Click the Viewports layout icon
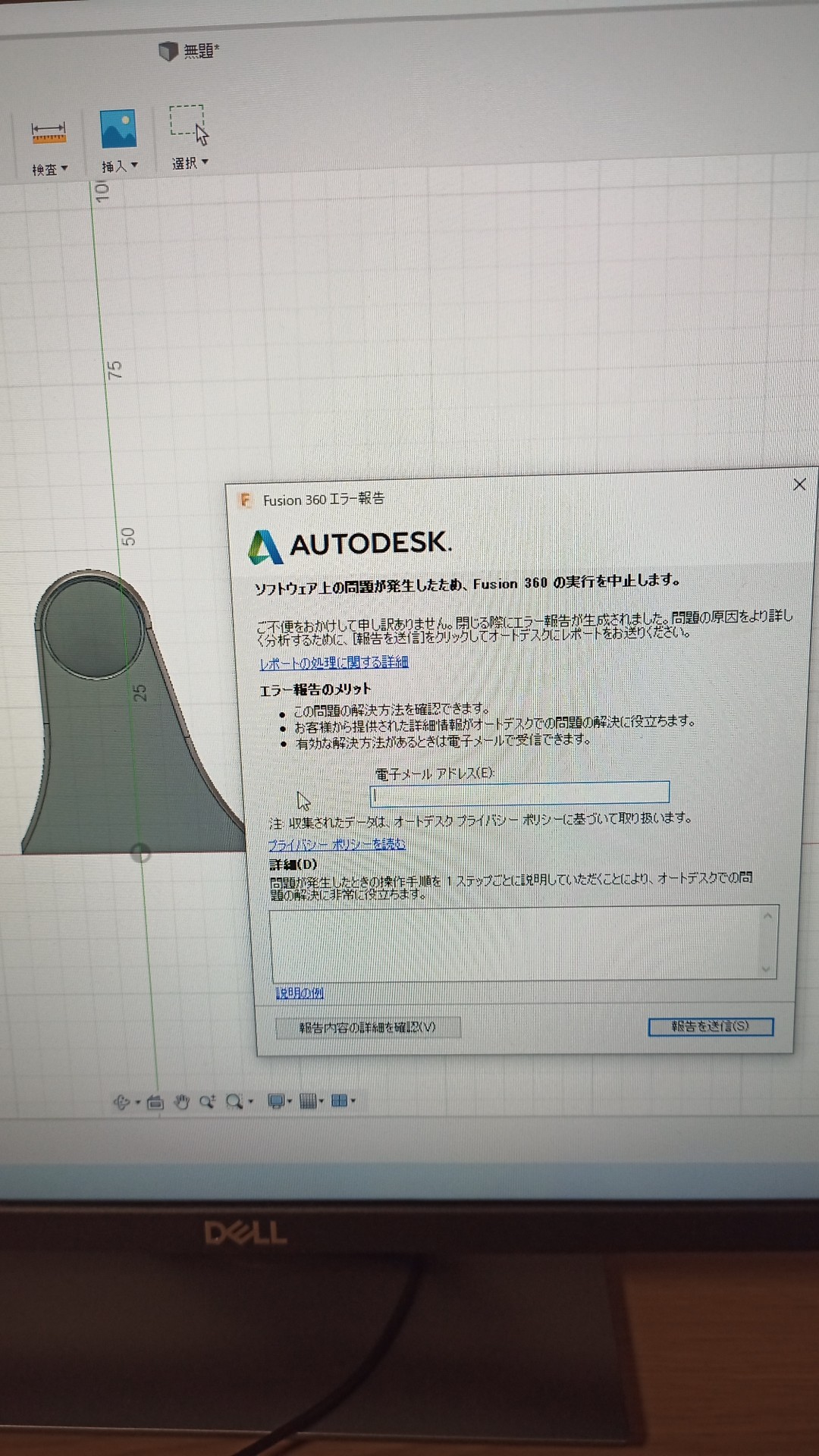 click(340, 1100)
